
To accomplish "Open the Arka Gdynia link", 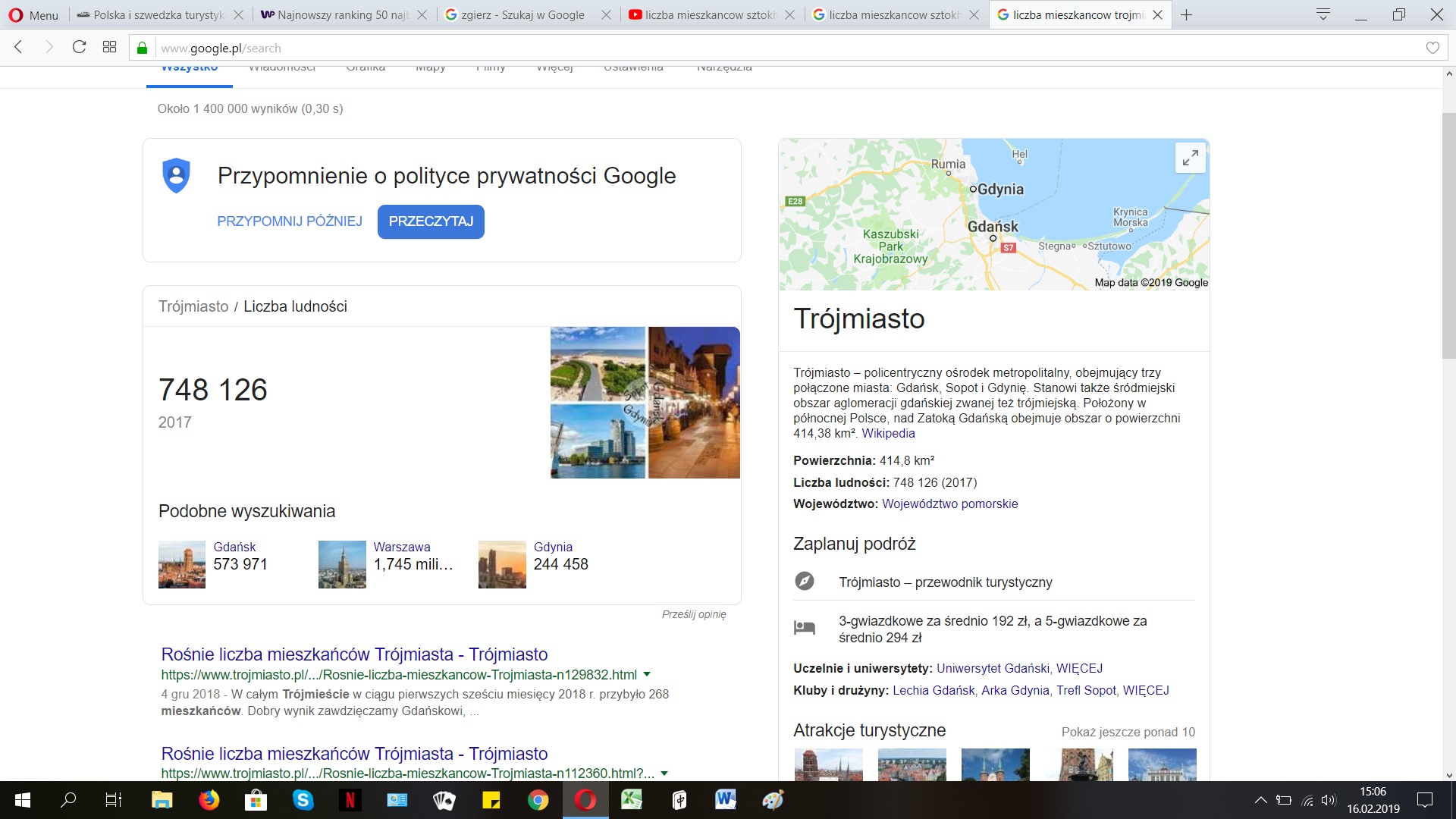I will (1015, 691).
